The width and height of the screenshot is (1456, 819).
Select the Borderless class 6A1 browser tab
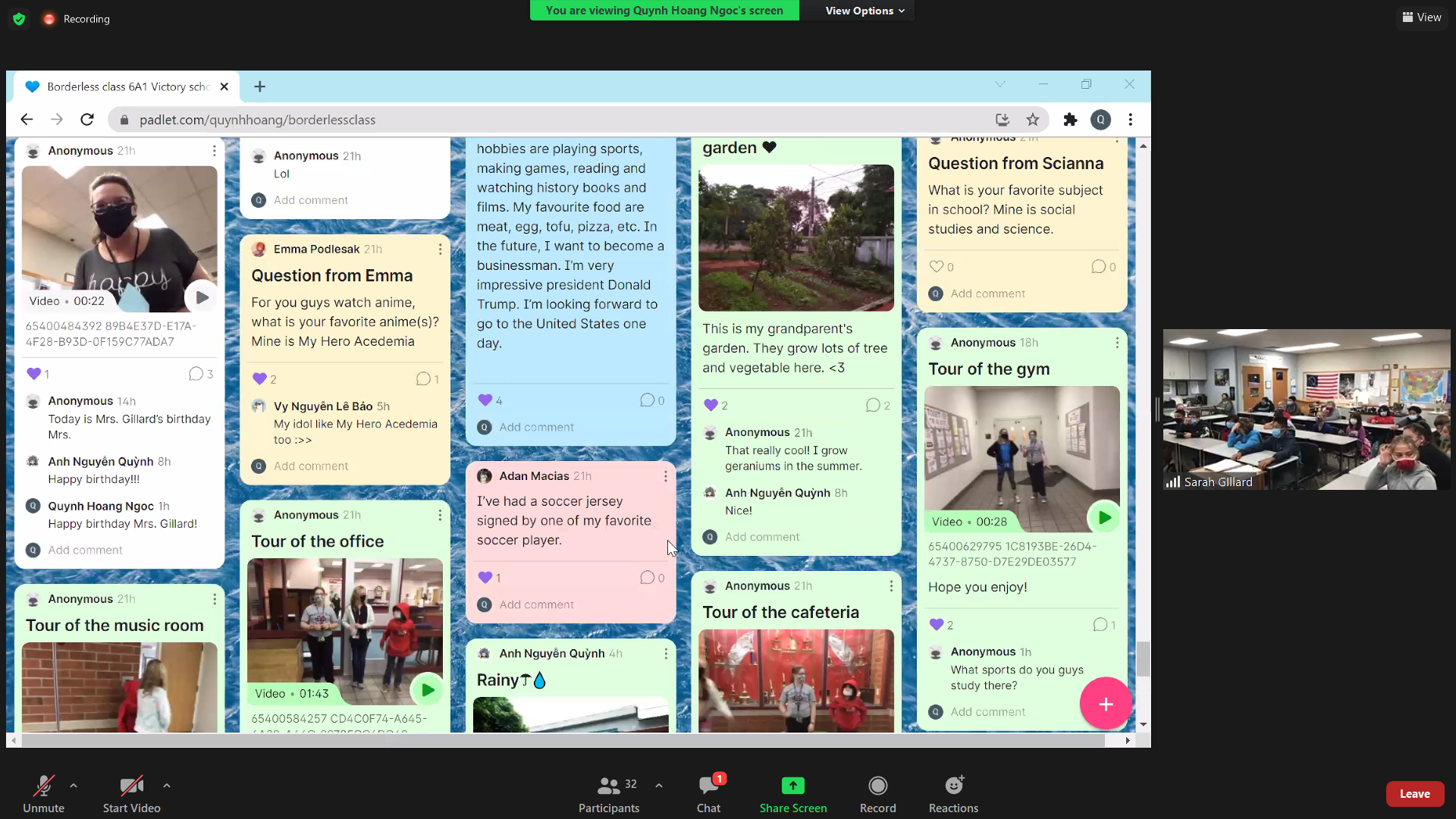click(127, 86)
